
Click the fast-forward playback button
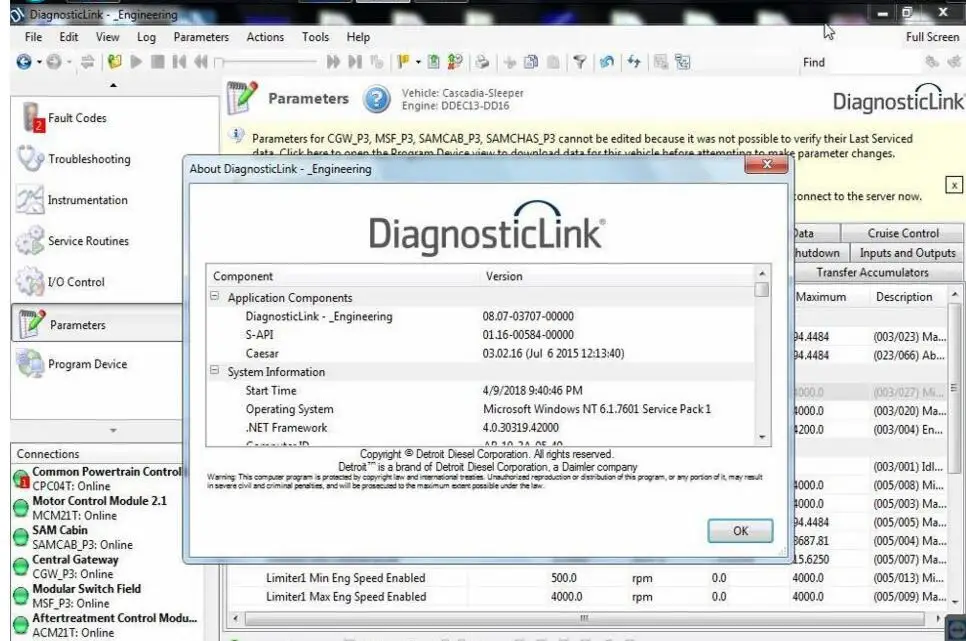coord(333,62)
